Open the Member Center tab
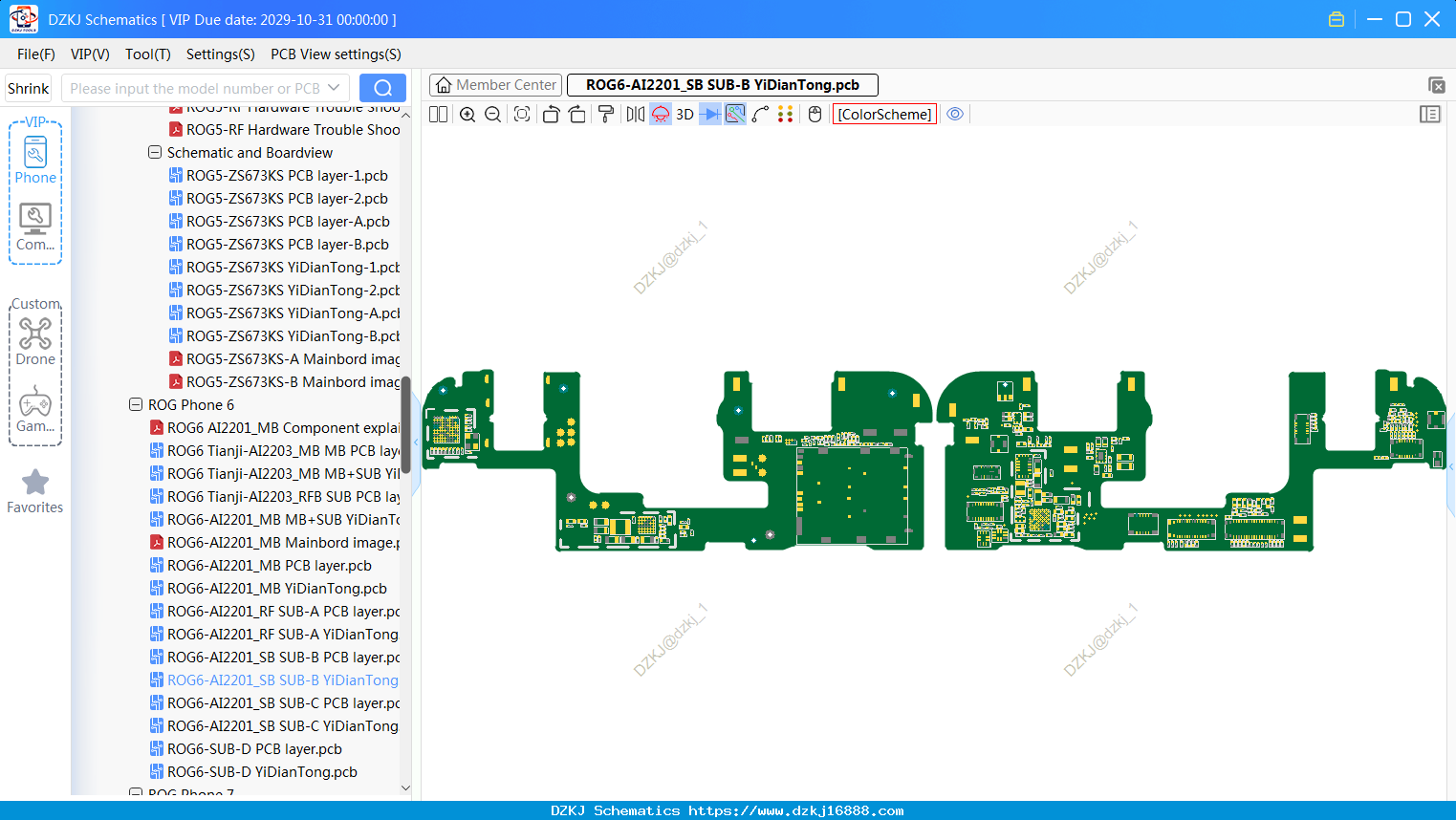The image size is (1456, 820). [495, 85]
